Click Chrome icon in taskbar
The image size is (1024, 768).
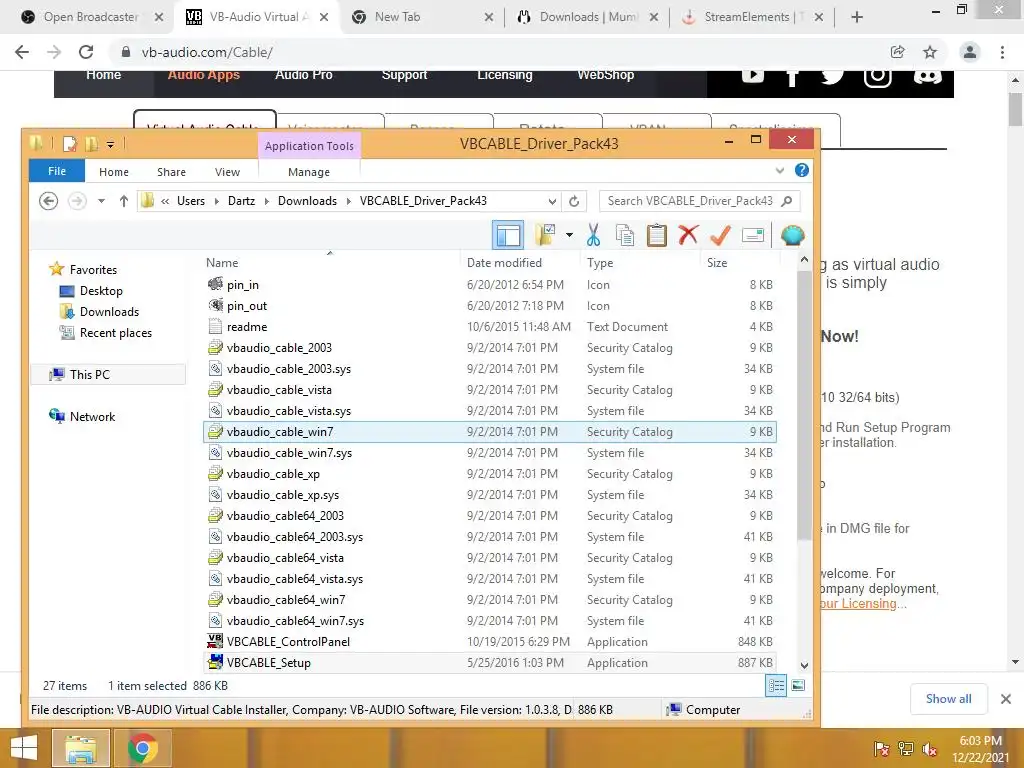(143, 748)
